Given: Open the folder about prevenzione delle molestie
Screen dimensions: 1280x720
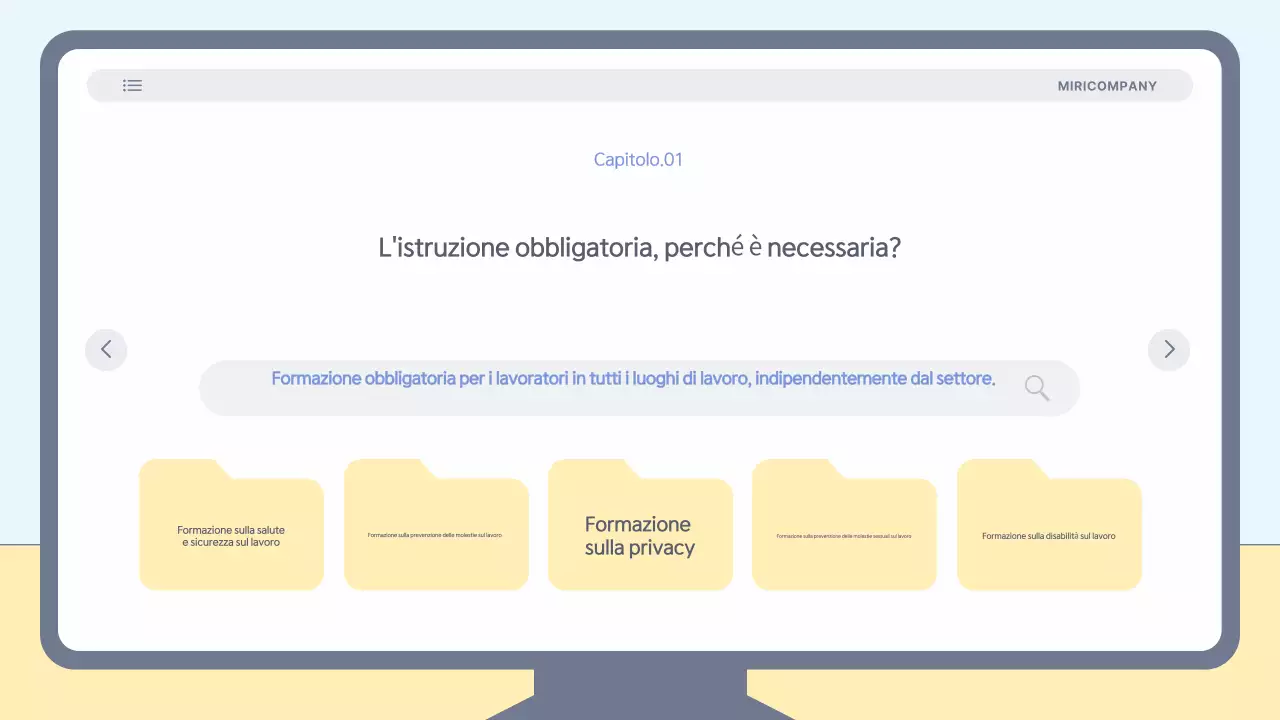Looking at the screenshot, I should click(435, 524).
